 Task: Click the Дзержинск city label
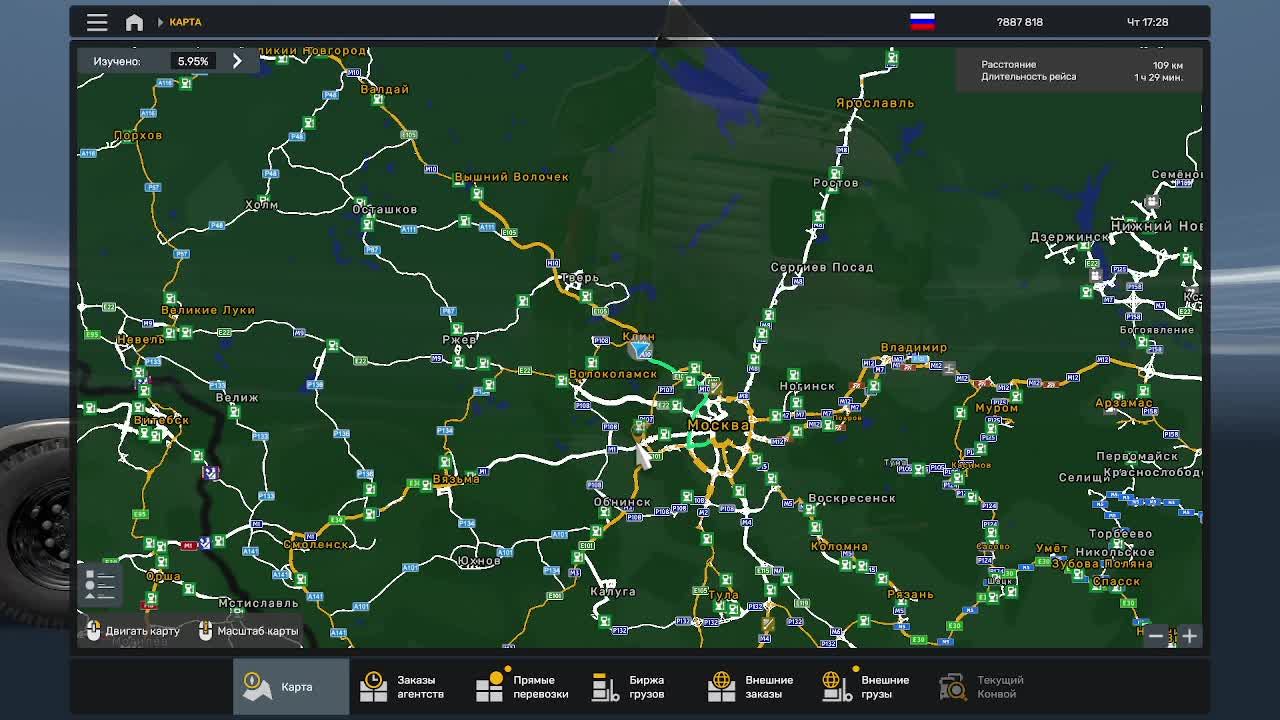point(1070,237)
